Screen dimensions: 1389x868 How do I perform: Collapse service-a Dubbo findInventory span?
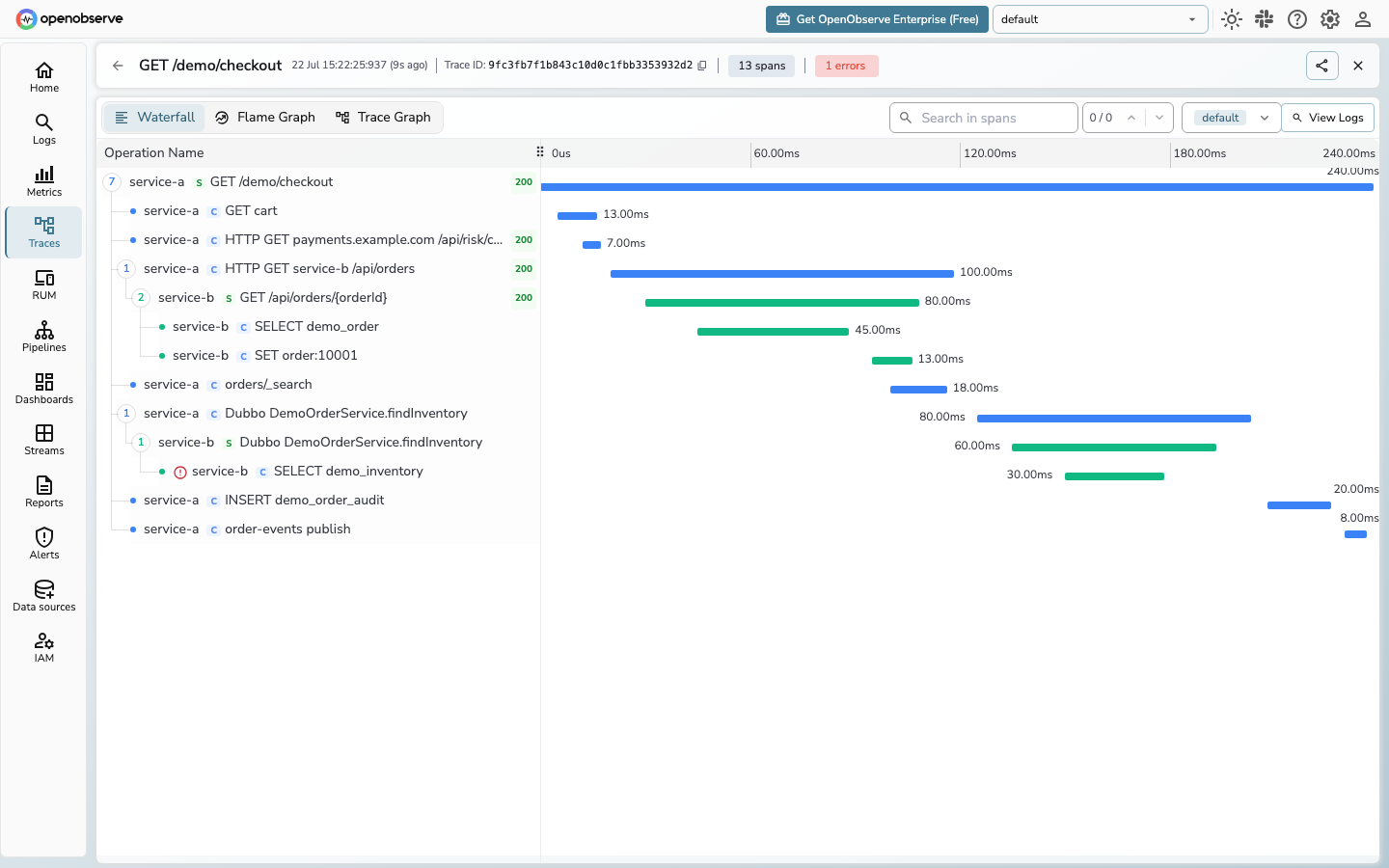(x=126, y=413)
